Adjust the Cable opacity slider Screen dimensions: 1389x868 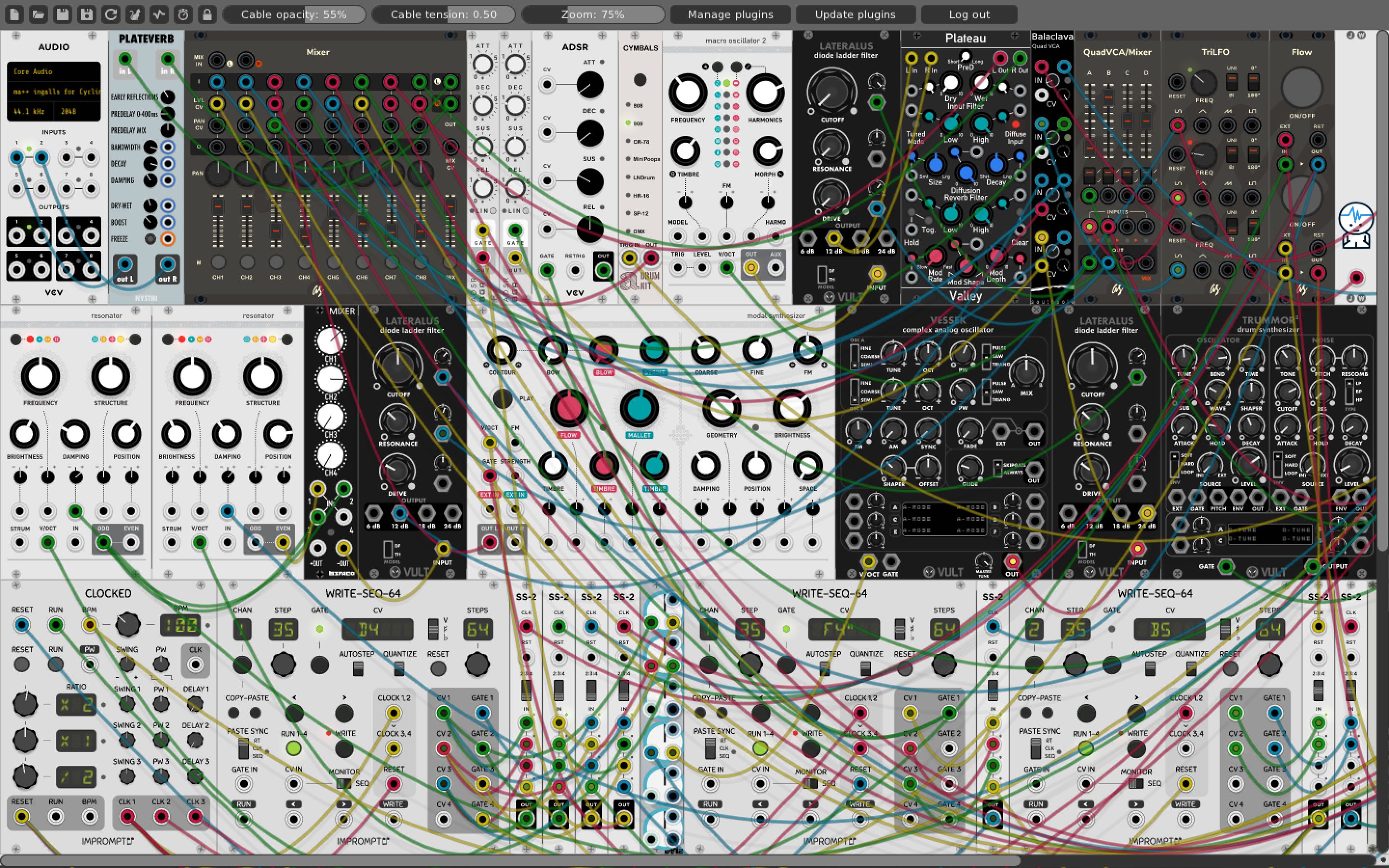[x=294, y=14]
